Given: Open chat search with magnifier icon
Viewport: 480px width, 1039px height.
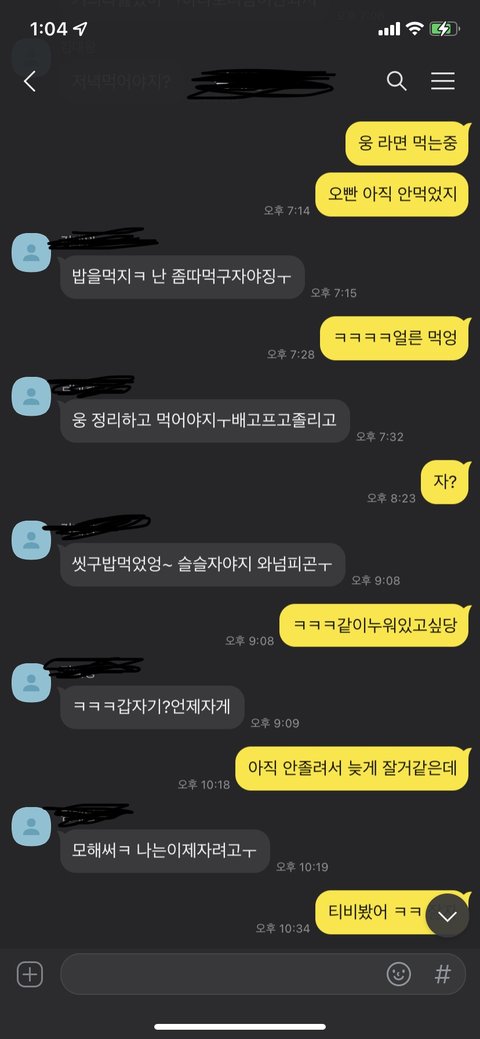Looking at the screenshot, I should [x=396, y=82].
